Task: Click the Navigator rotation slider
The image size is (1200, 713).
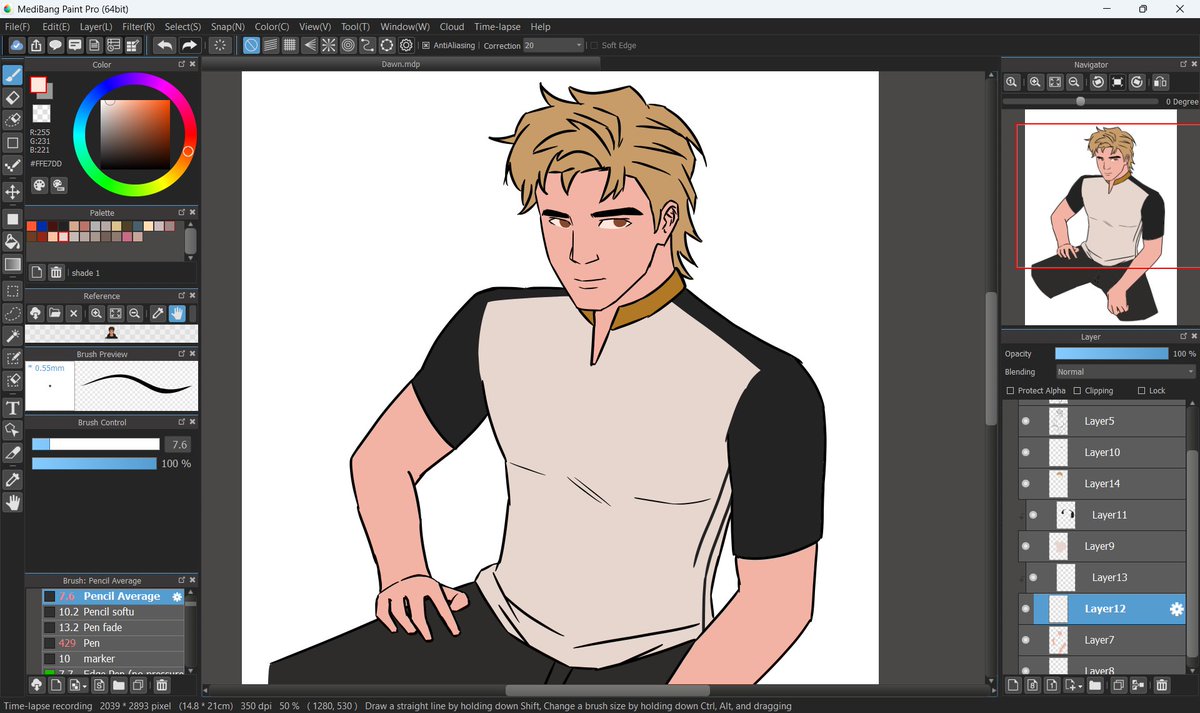Action: 1082,101
